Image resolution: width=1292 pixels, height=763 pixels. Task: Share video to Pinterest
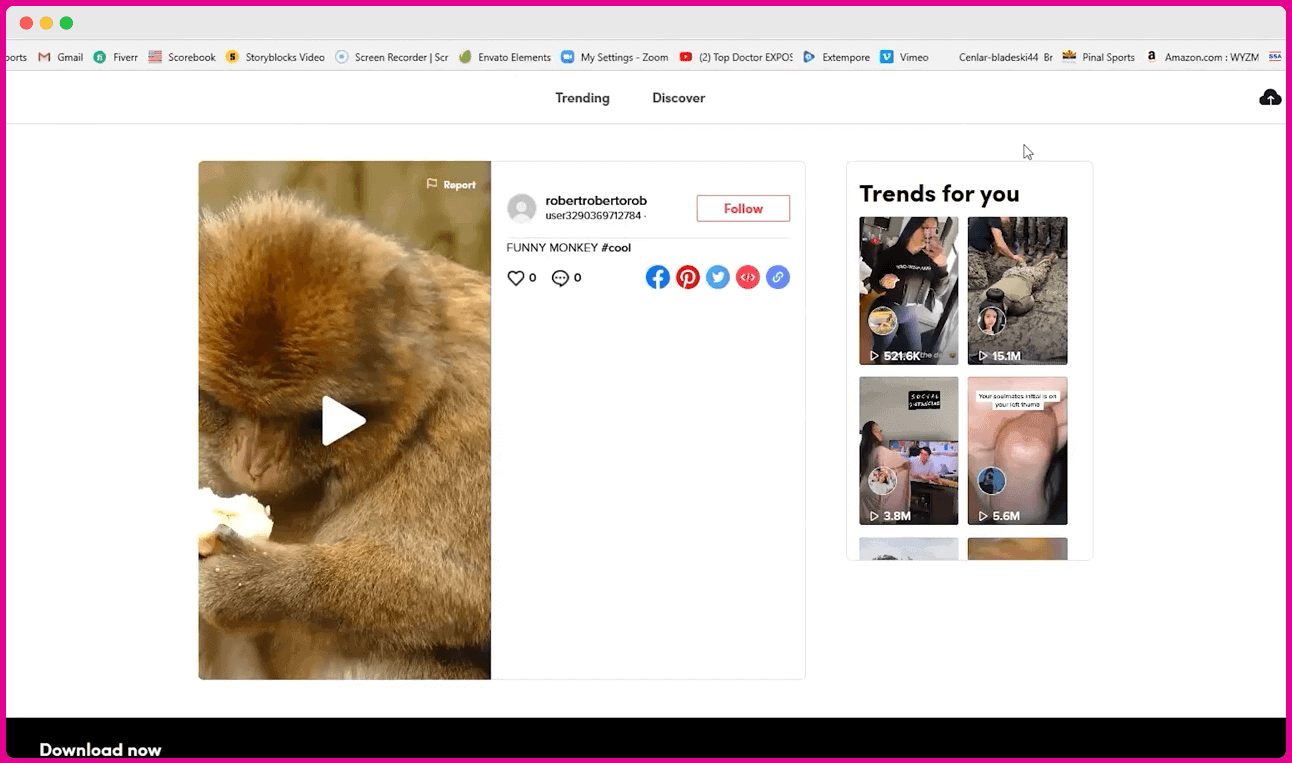[x=687, y=277]
